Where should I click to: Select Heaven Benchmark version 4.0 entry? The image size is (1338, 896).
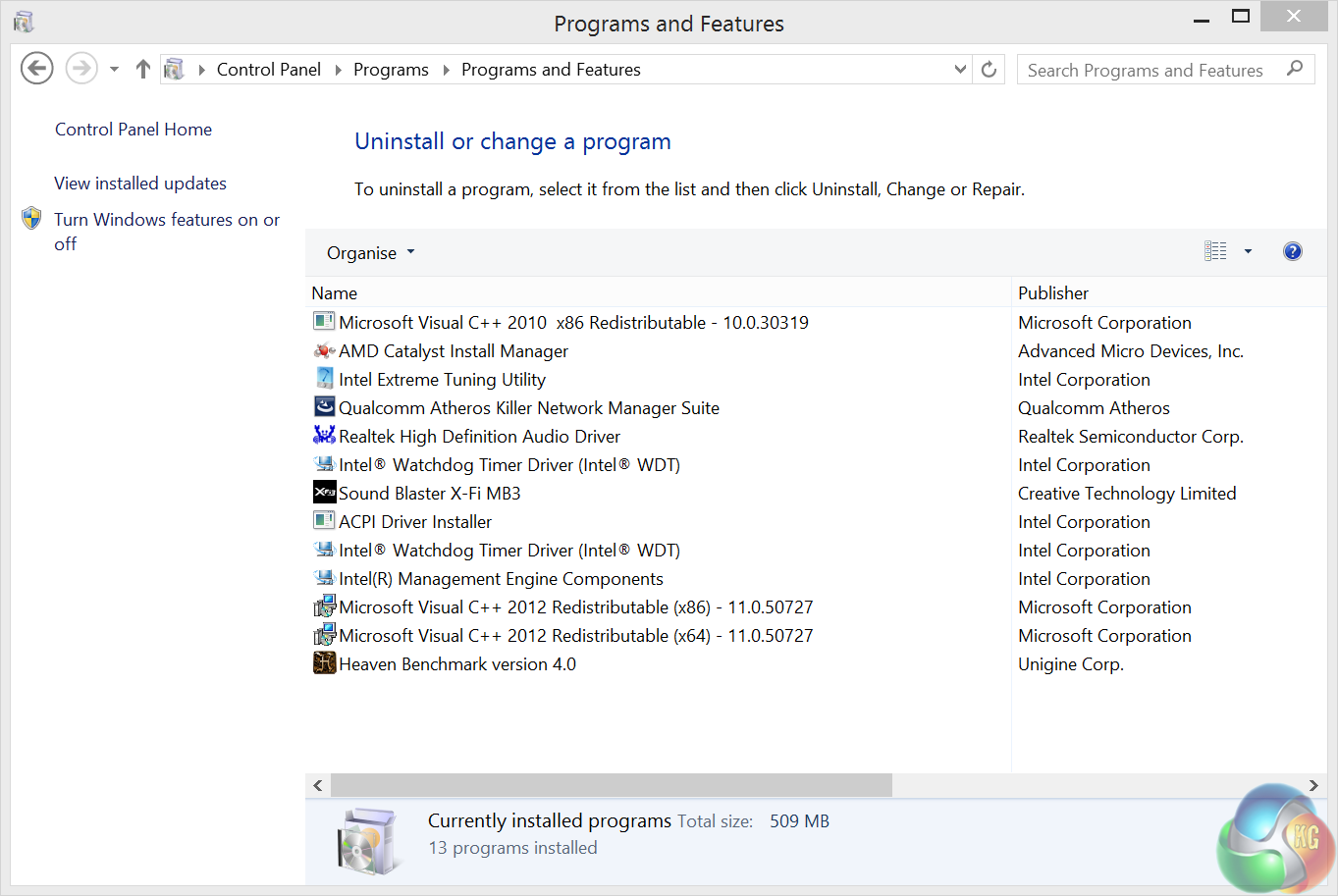pyautogui.click(x=457, y=664)
